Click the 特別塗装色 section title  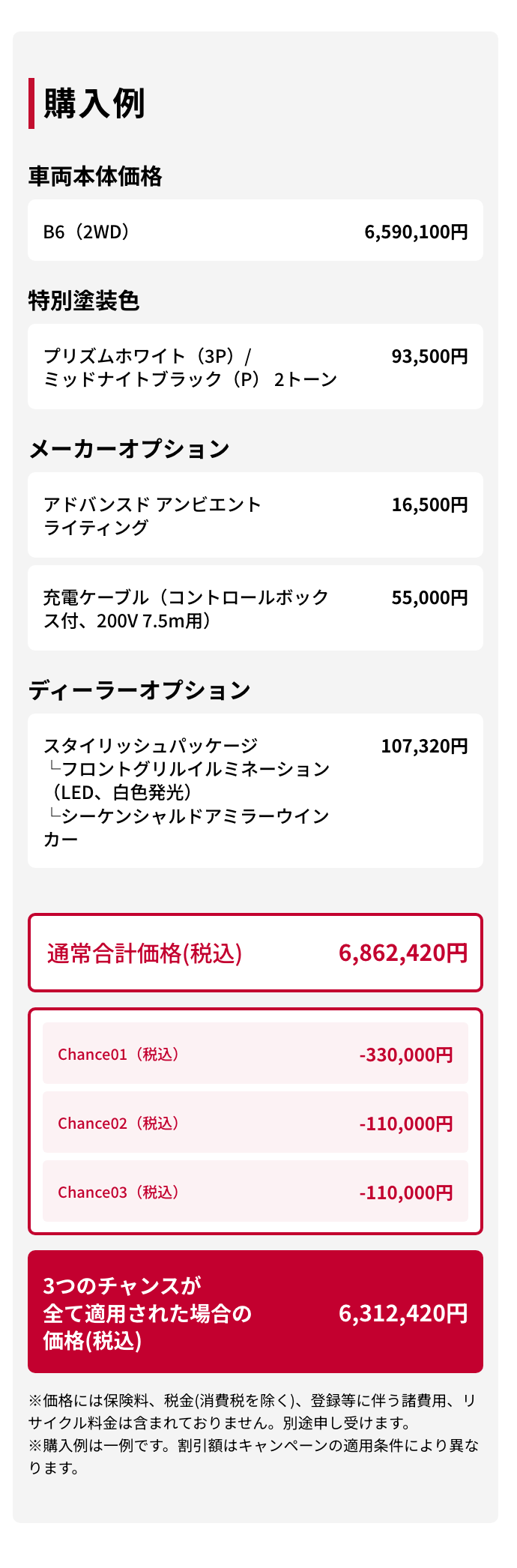(84, 301)
